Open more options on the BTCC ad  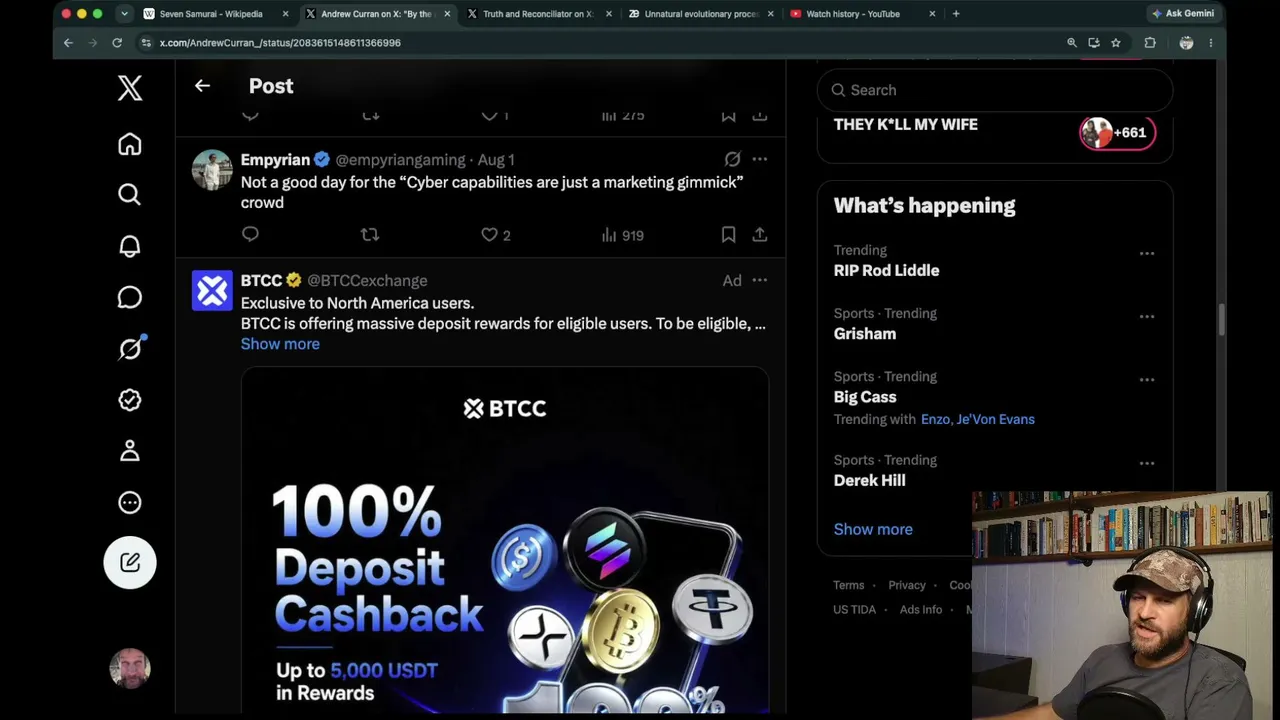click(760, 280)
